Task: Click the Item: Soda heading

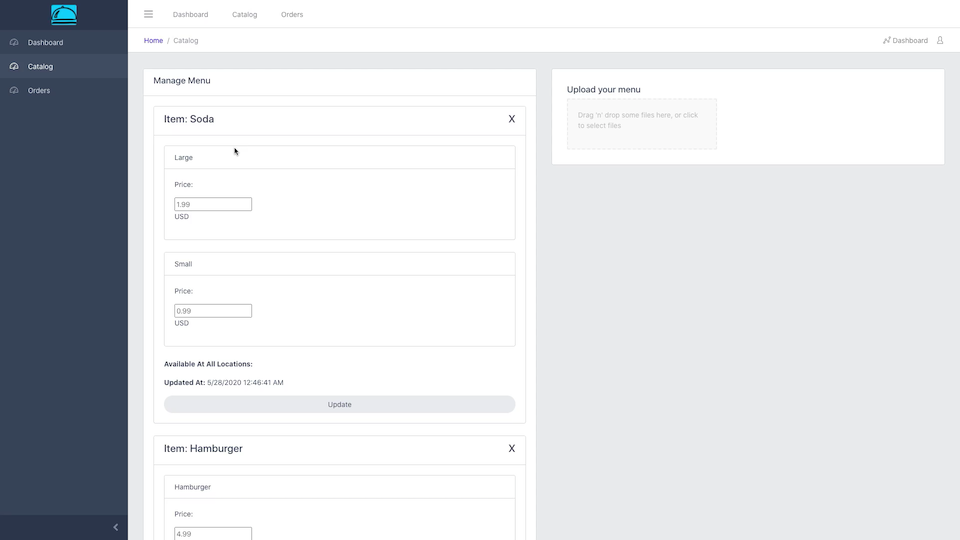Action: click(x=189, y=119)
